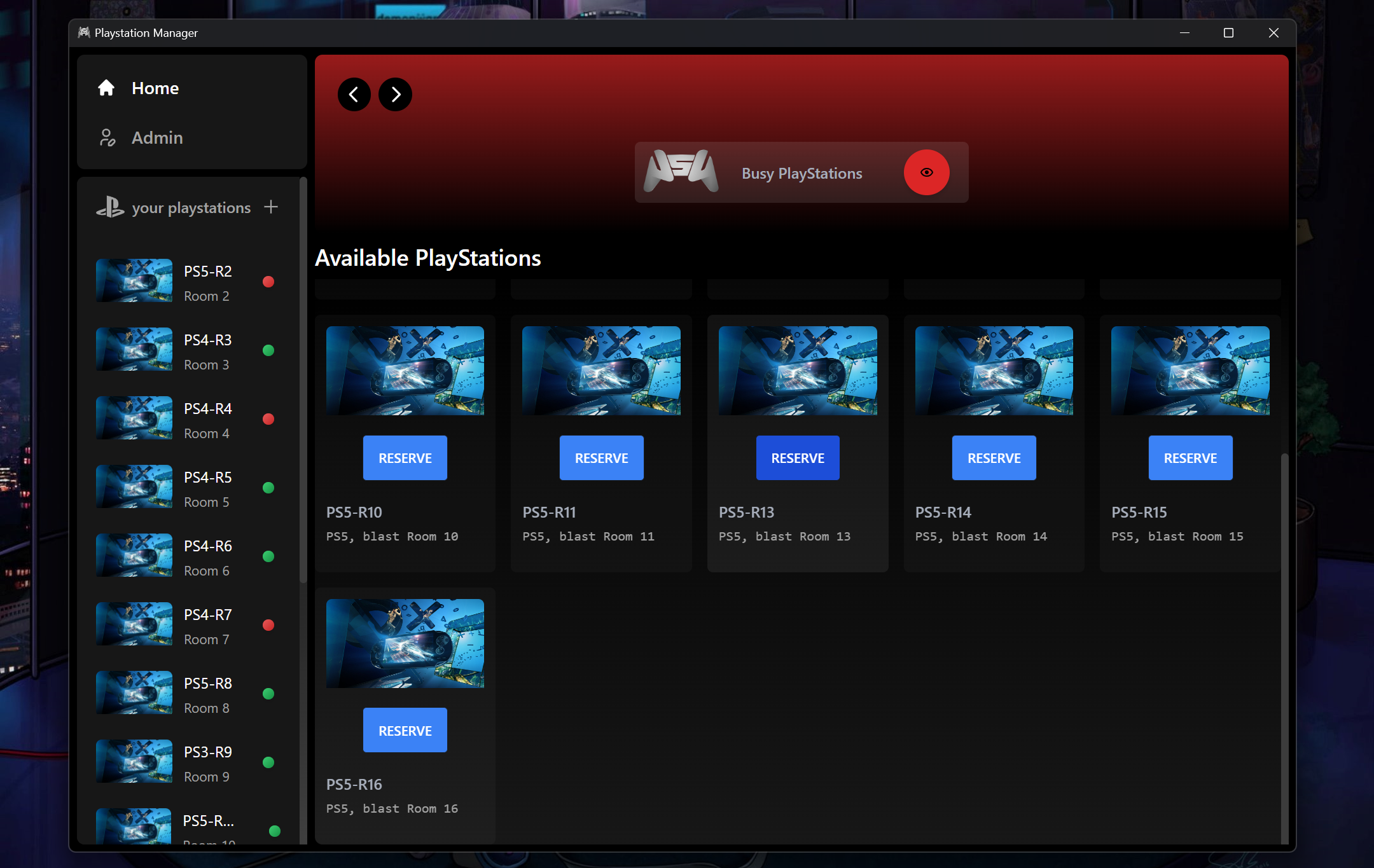Switch to the Home menu entry
Screen dimensions: 1374x868
coord(155,88)
